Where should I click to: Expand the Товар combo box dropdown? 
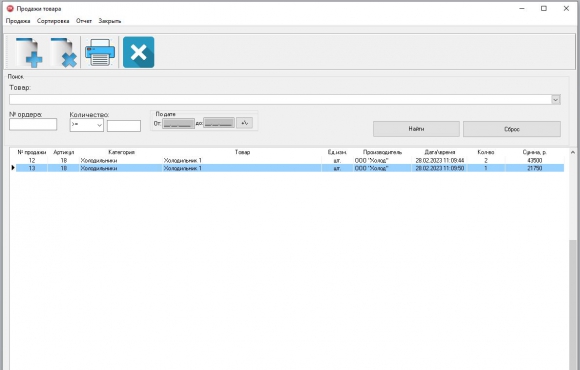coord(556,100)
